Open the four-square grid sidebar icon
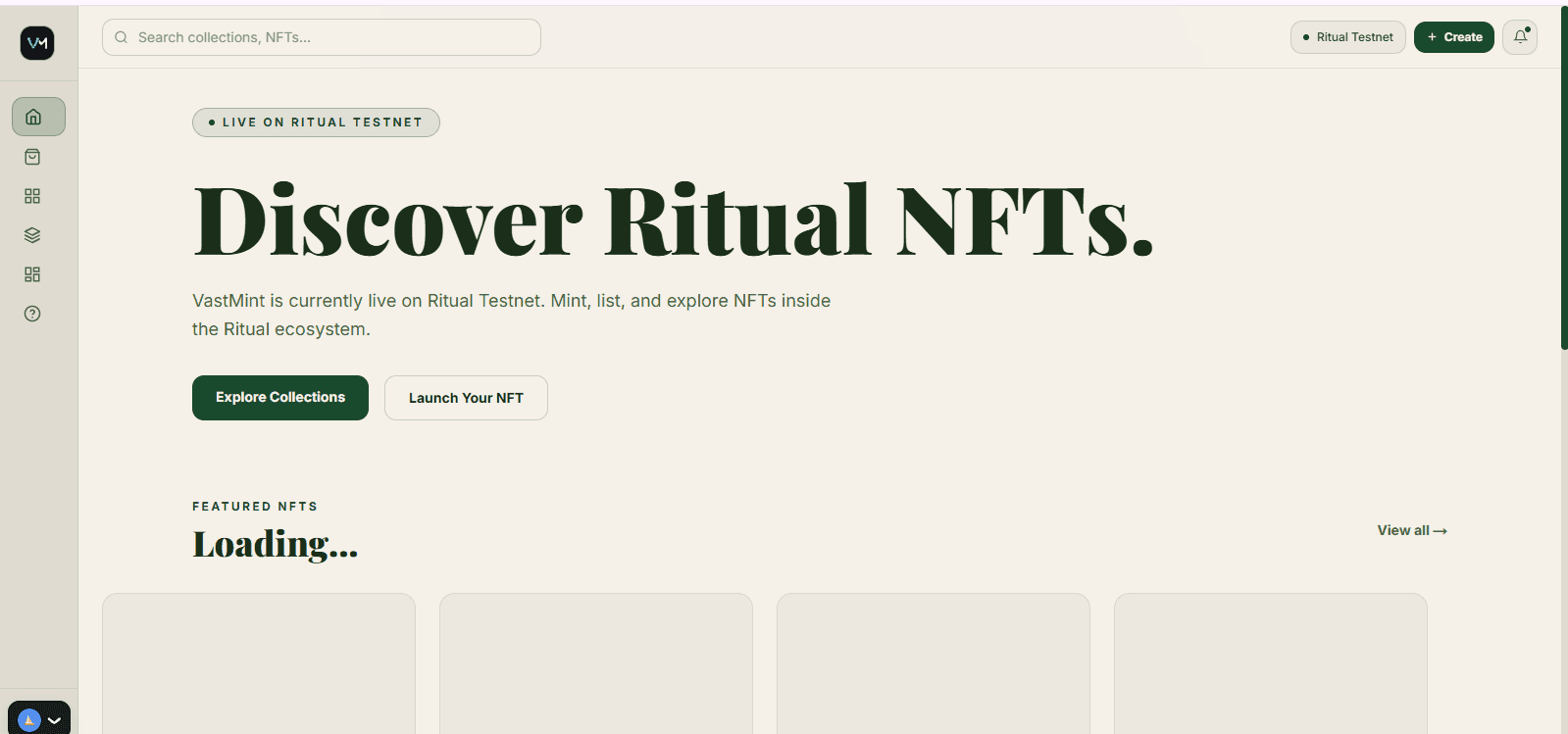This screenshot has height=734, width=1568. coord(32,196)
